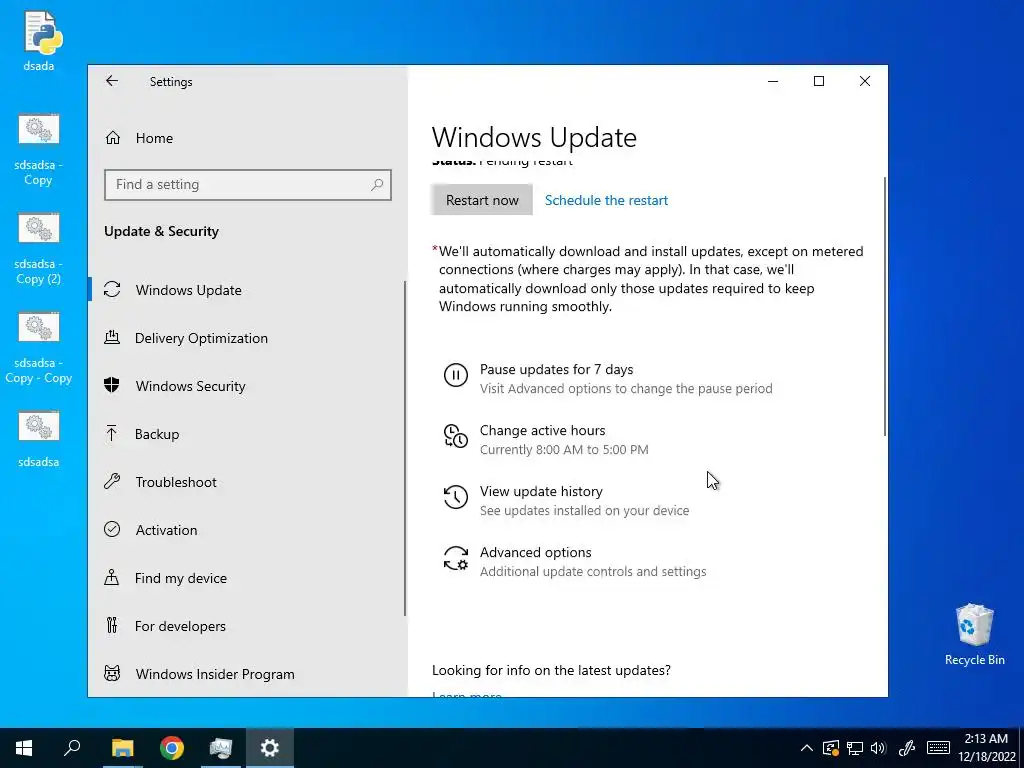Screen dimensions: 1024x768
Task: Maximize the Settings window
Action: click(819, 81)
